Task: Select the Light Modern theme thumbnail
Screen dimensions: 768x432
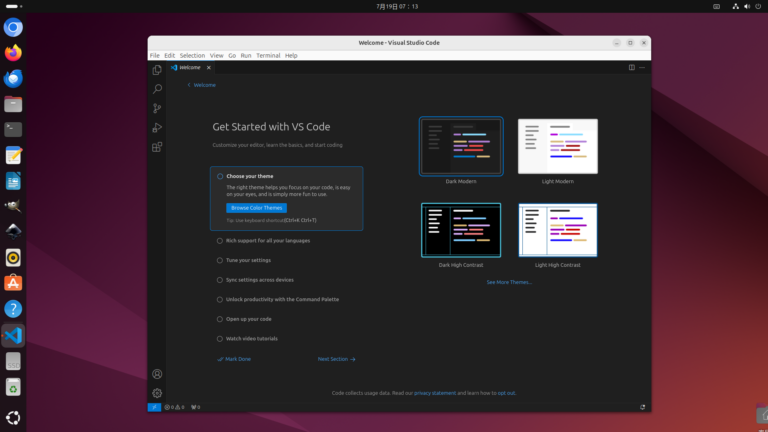Action: click(x=558, y=146)
